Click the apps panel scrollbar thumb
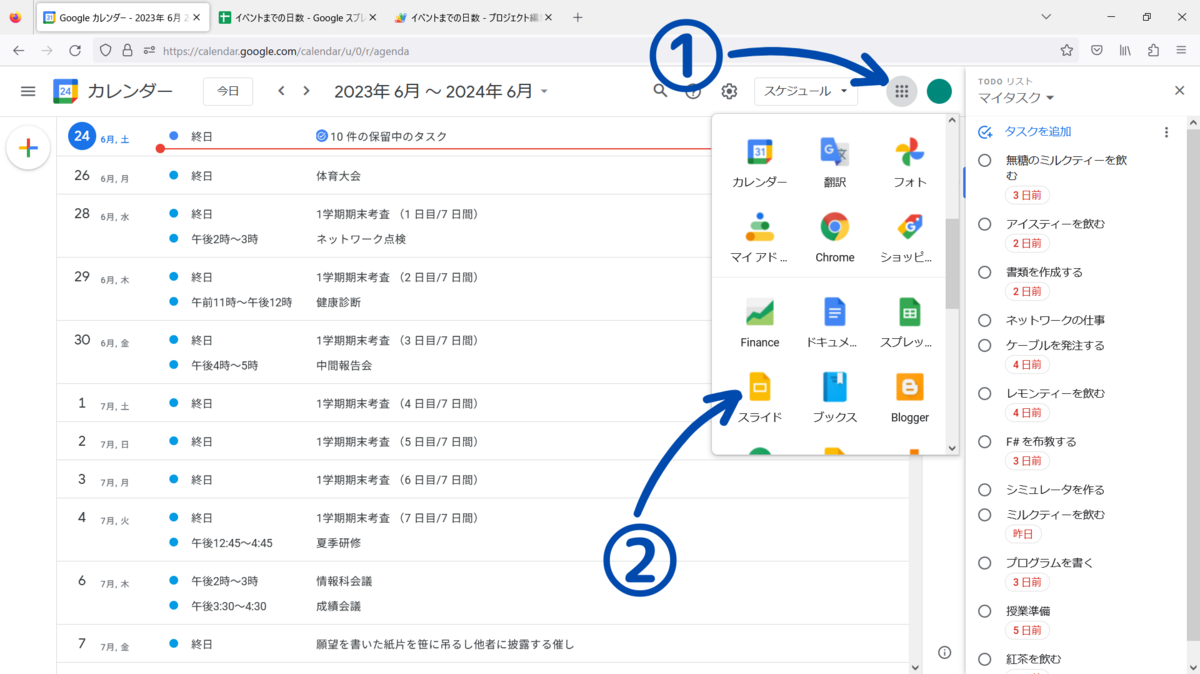The height and width of the screenshot is (674, 1200). click(952, 264)
